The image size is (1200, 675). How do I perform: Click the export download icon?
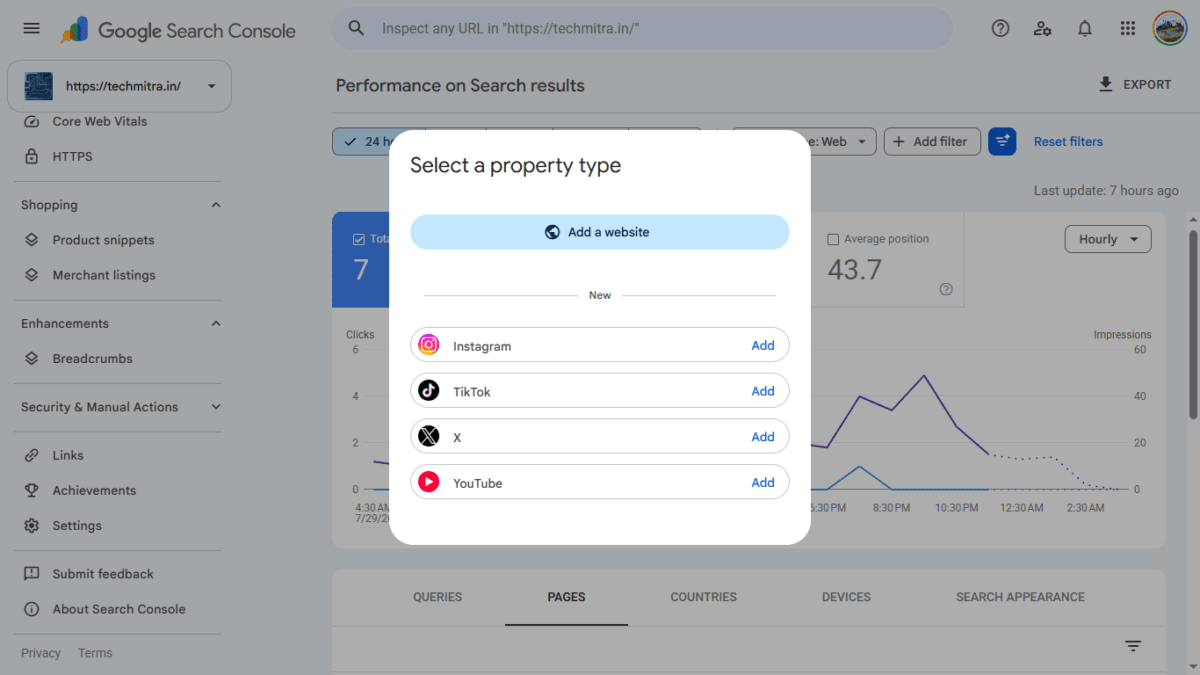pyautogui.click(x=1106, y=84)
